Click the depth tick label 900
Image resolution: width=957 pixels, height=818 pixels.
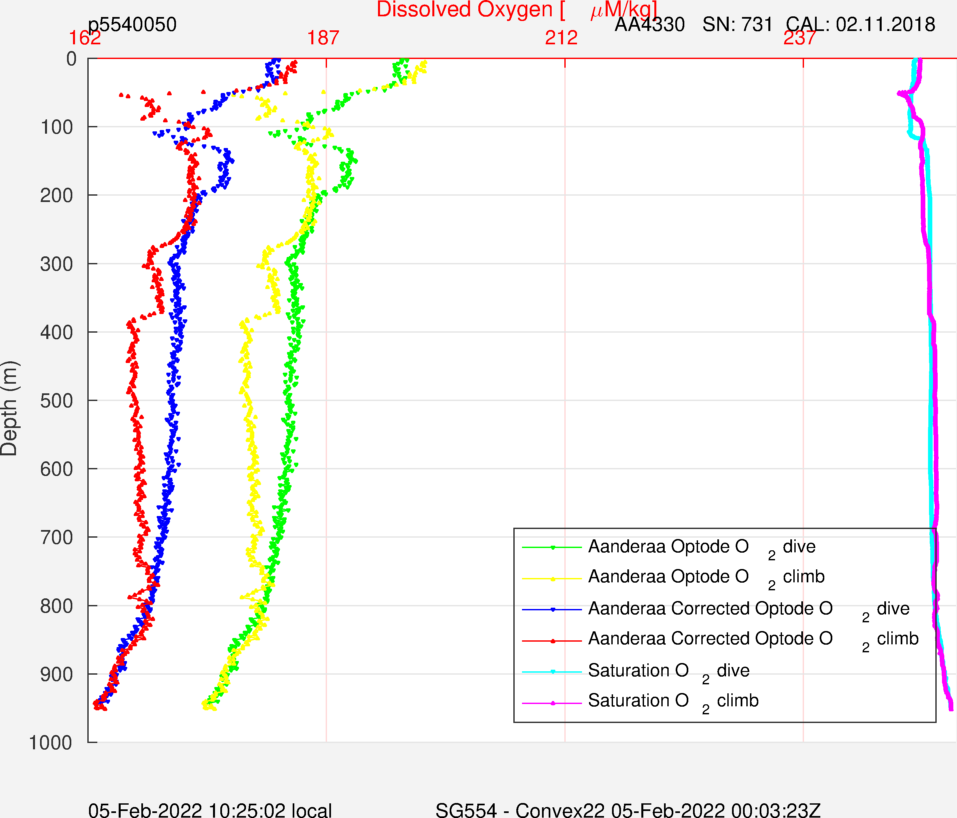tap(57, 674)
